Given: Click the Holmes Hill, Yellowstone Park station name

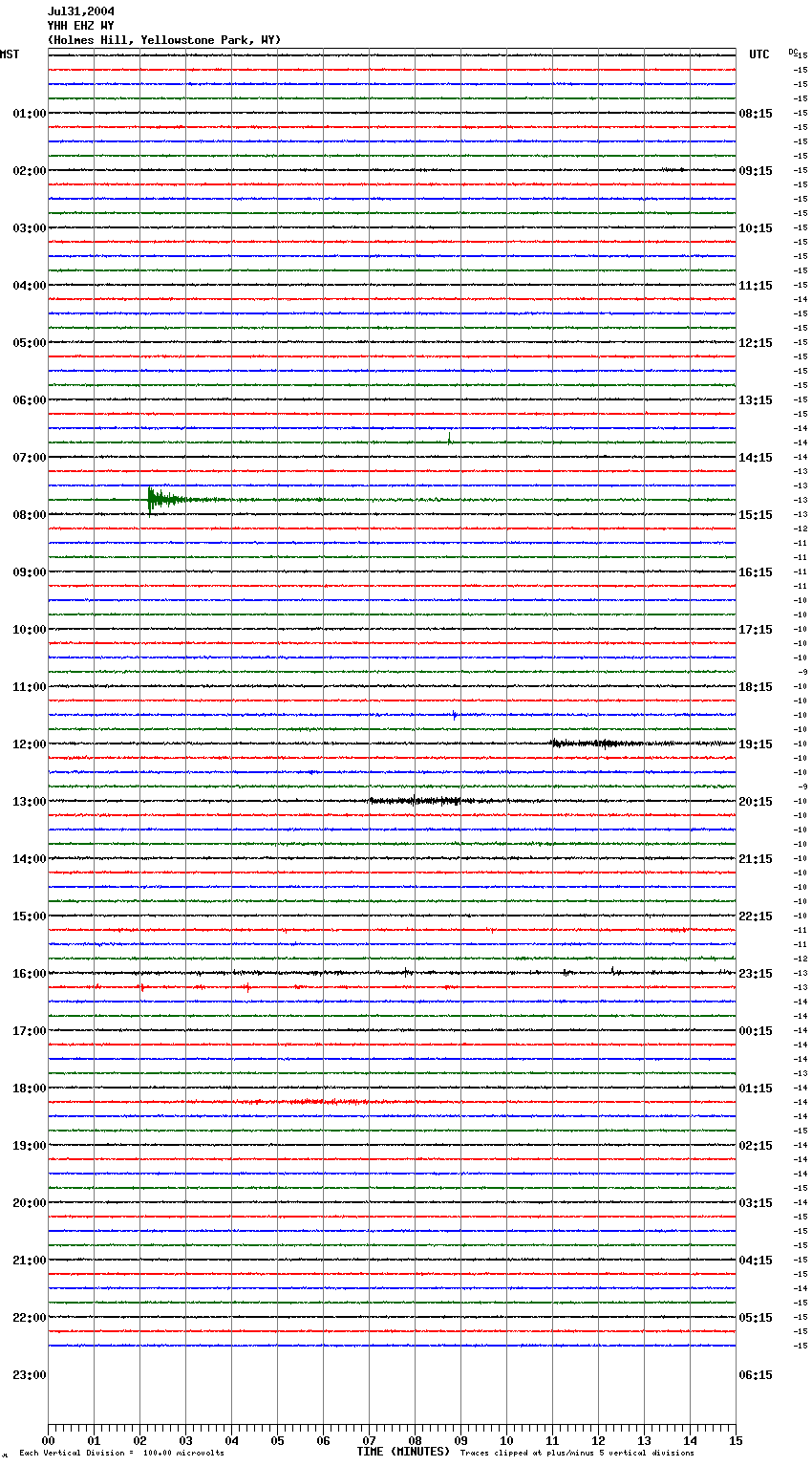Looking at the screenshot, I should (164, 40).
